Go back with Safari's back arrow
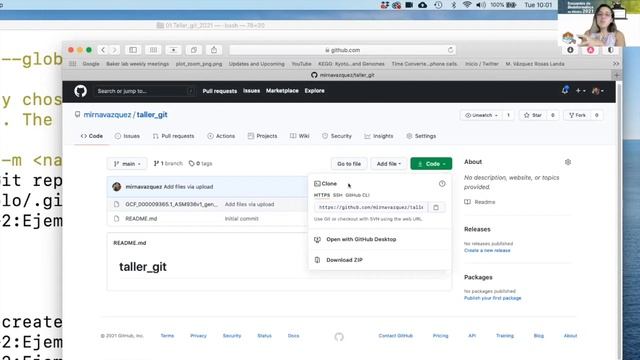The image size is (640, 360). (x=103, y=50)
